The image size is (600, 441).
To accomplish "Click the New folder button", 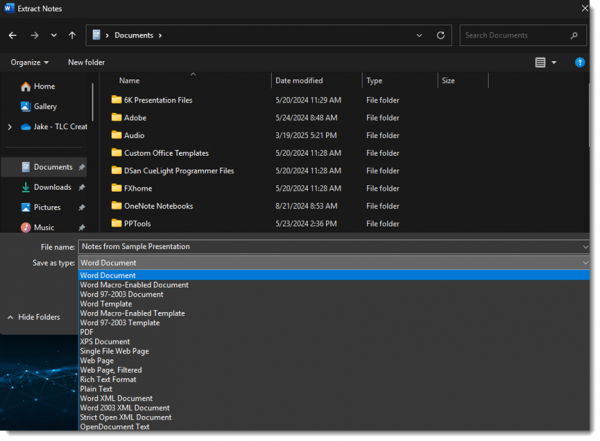I will click(x=86, y=62).
